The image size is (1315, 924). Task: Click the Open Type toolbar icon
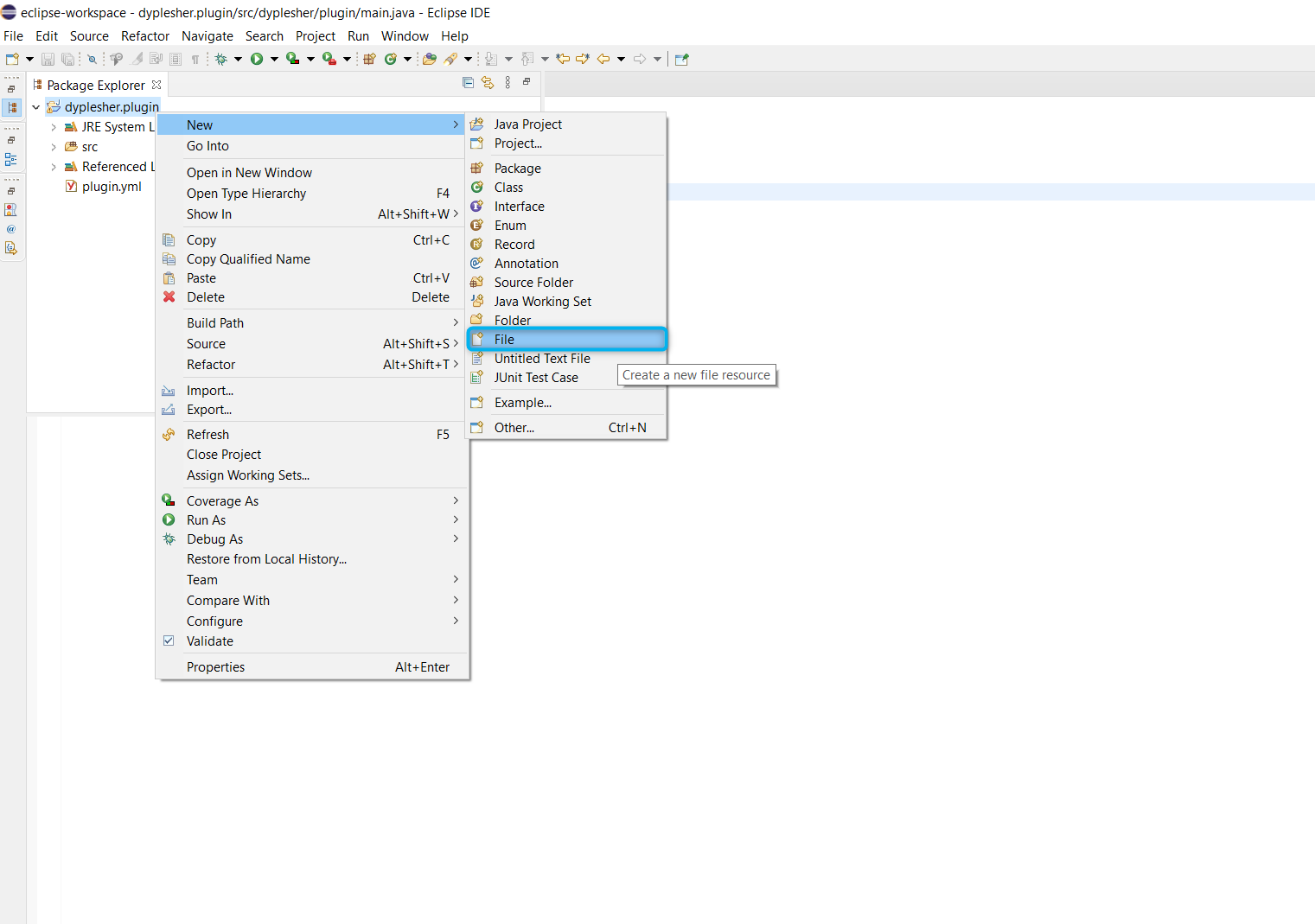click(x=429, y=59)
